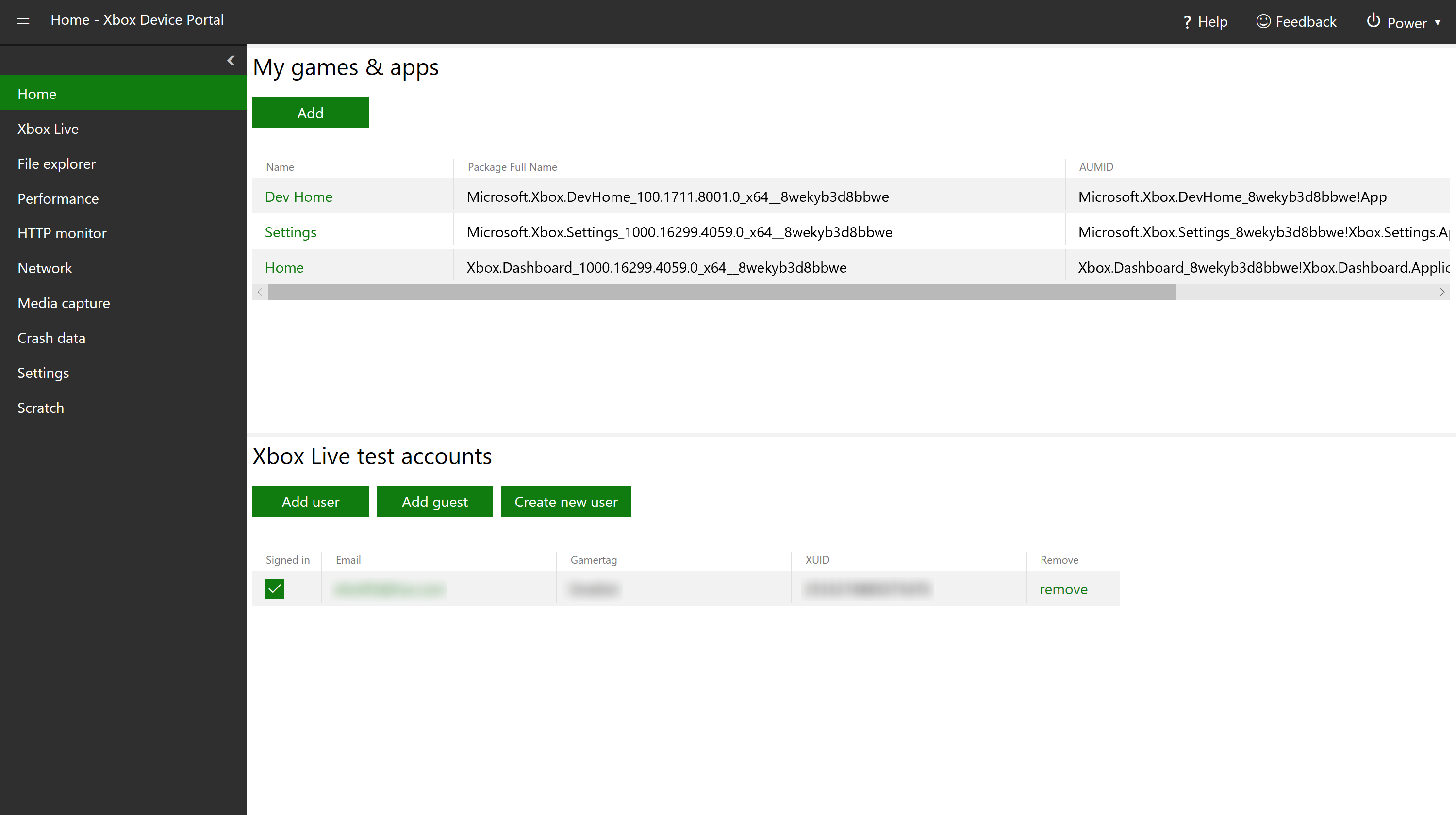
Task: Navigate to File explorer
Action: (56, 163)
